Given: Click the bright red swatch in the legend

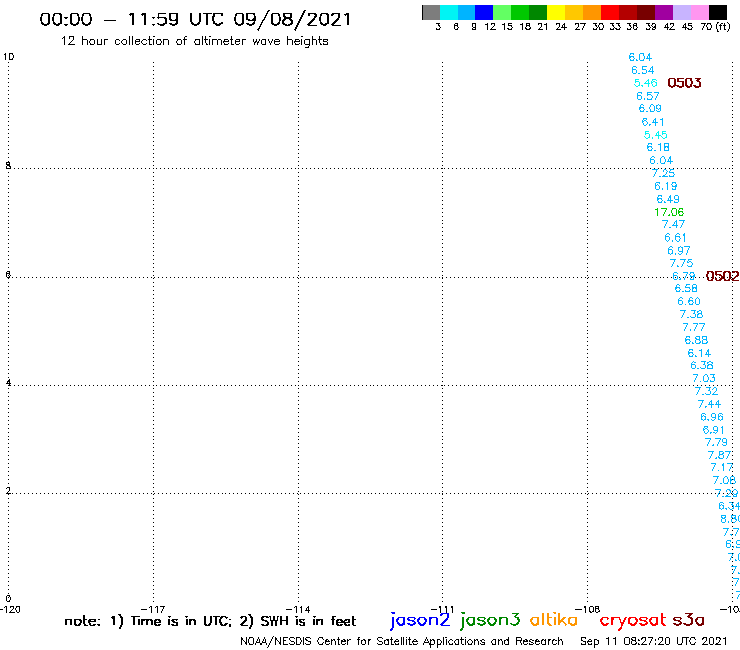Looking at the screenshot, I should click(610, 12).
